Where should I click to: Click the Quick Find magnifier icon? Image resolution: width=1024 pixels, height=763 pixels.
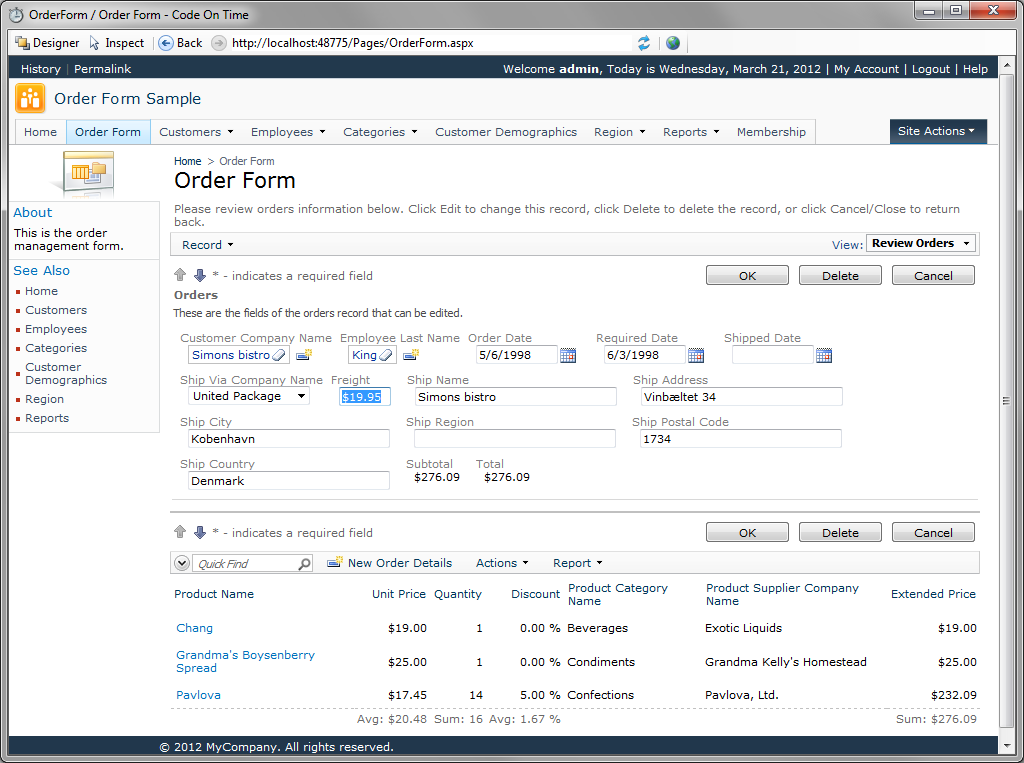pos(304,563)
